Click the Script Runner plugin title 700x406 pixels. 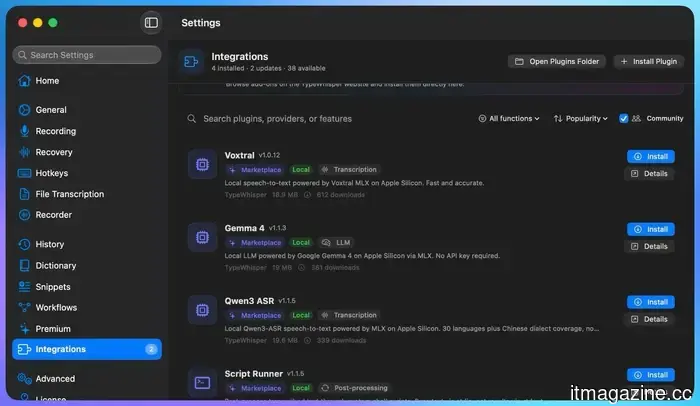tap(254, 374)
